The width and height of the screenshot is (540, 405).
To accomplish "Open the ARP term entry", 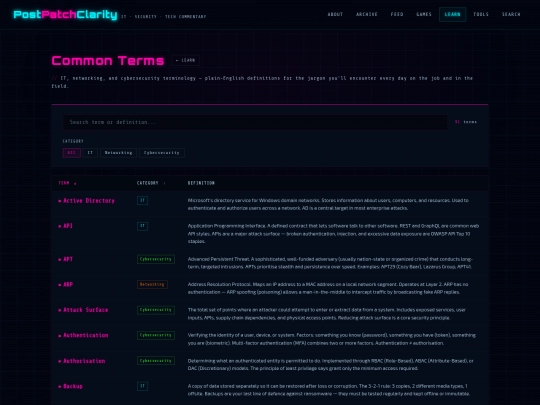I will click(68, 284).
